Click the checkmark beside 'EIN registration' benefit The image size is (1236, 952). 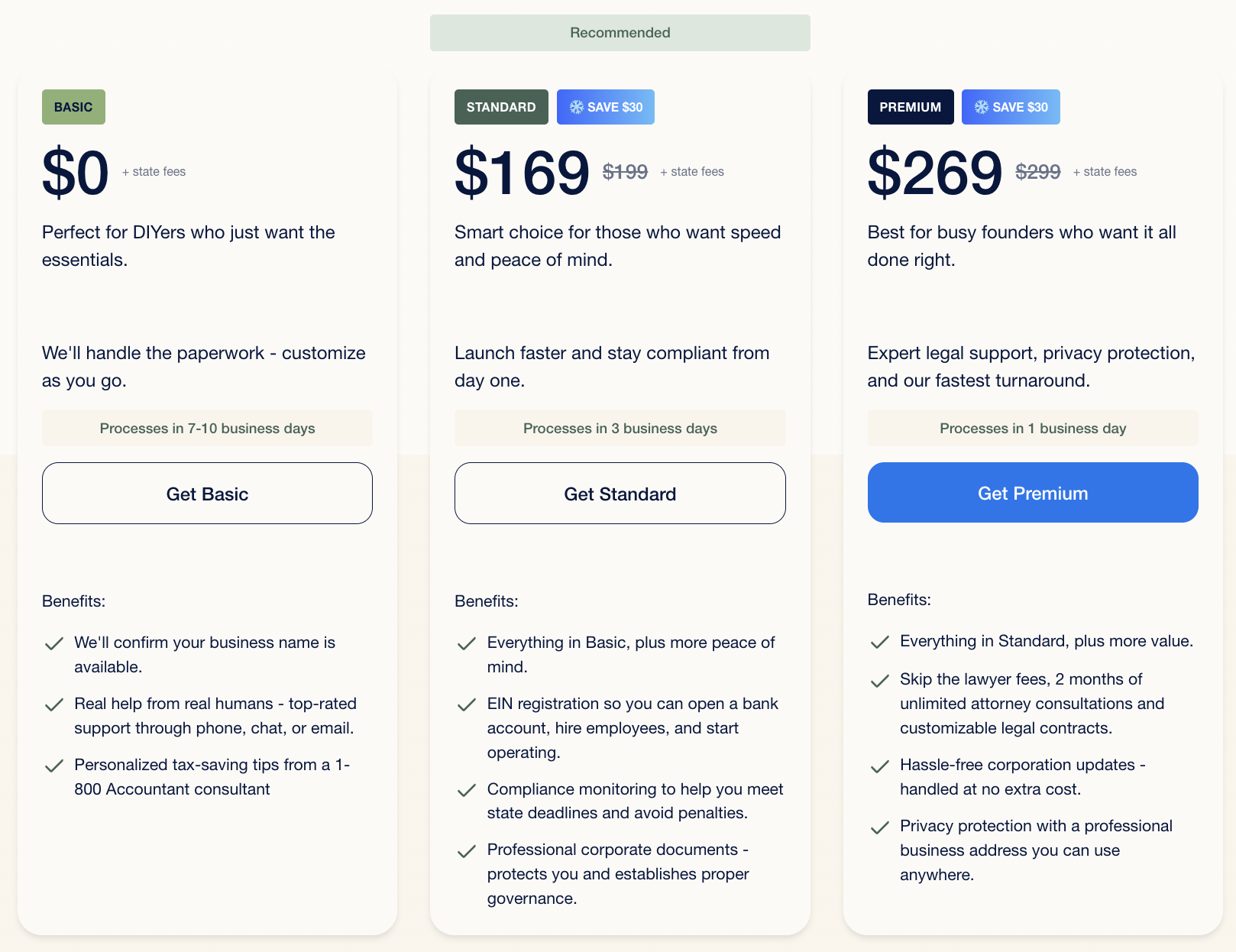click(x=467, y=705)
